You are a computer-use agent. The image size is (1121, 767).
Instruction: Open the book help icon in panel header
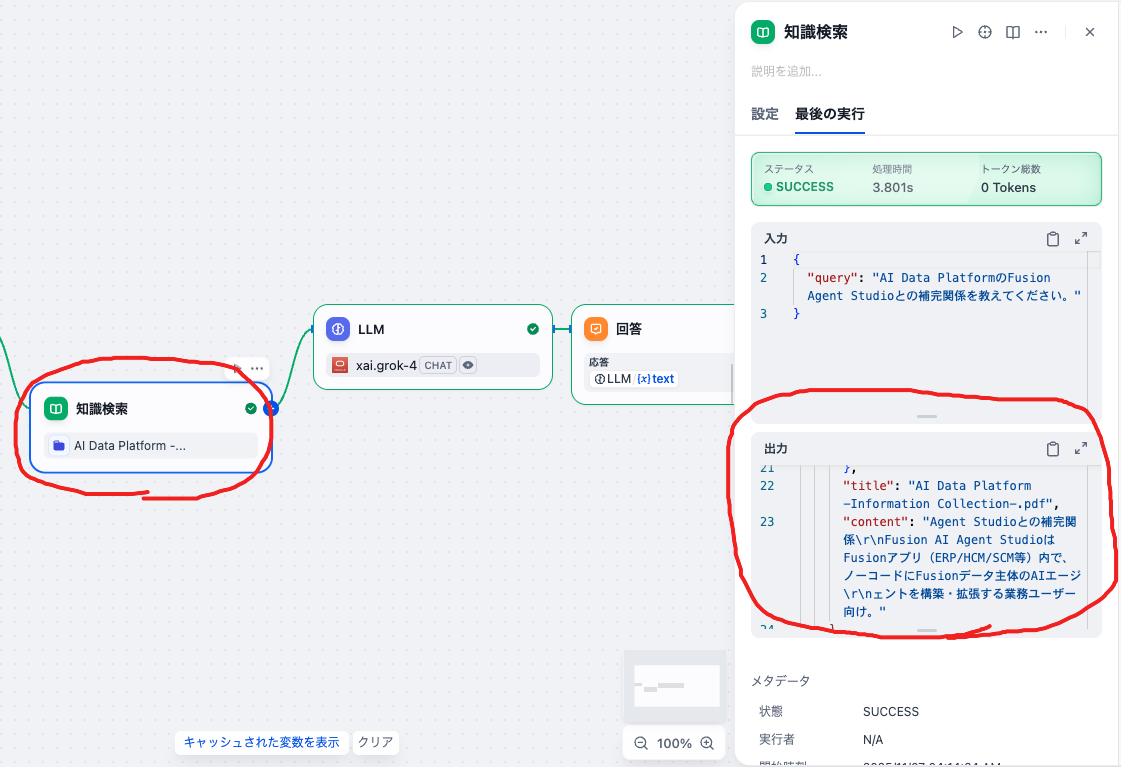[1012, 32]
